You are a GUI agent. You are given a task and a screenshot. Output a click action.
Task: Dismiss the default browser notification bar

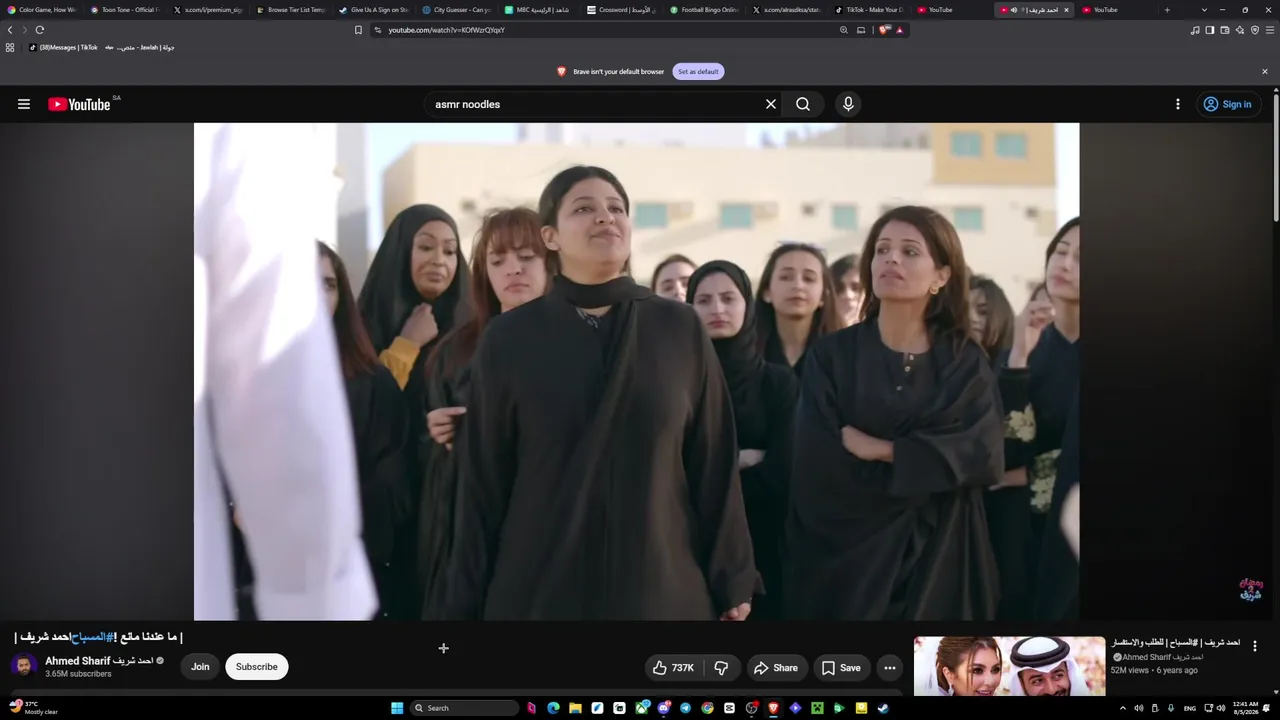(1265, 72)
